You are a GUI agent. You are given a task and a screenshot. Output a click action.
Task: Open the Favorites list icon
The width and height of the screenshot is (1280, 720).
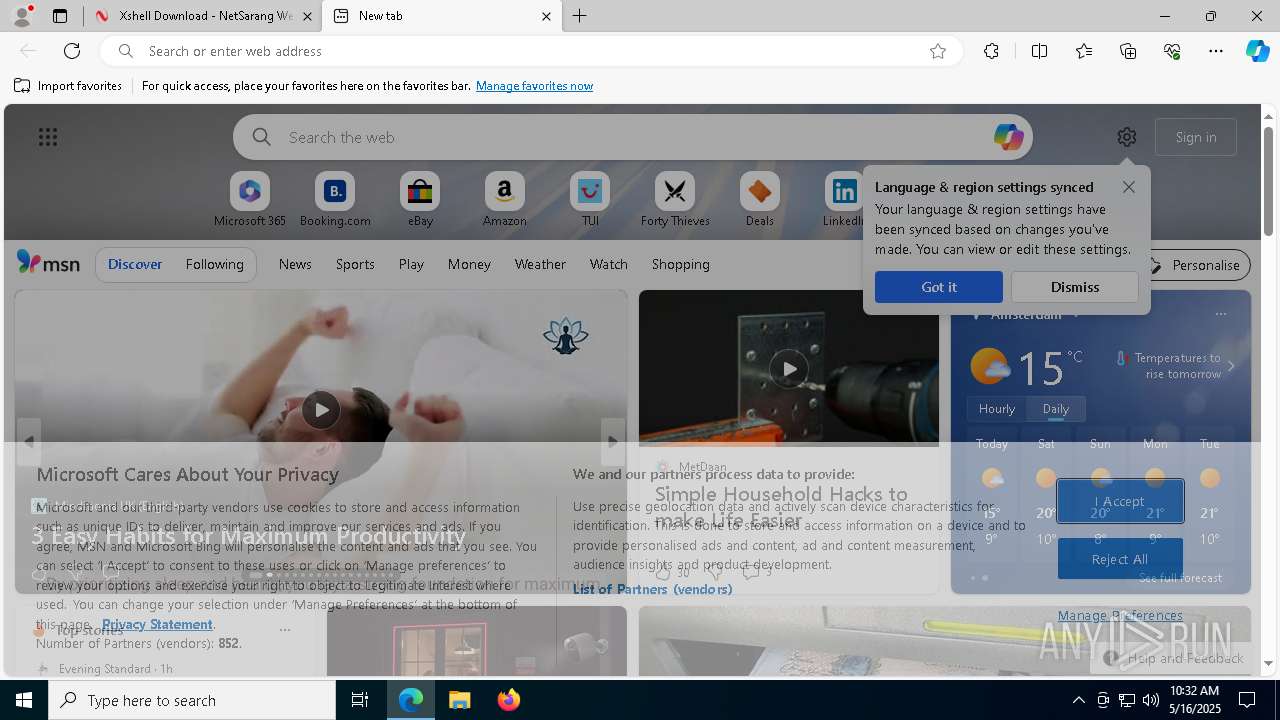click(x=1084, y=51)
